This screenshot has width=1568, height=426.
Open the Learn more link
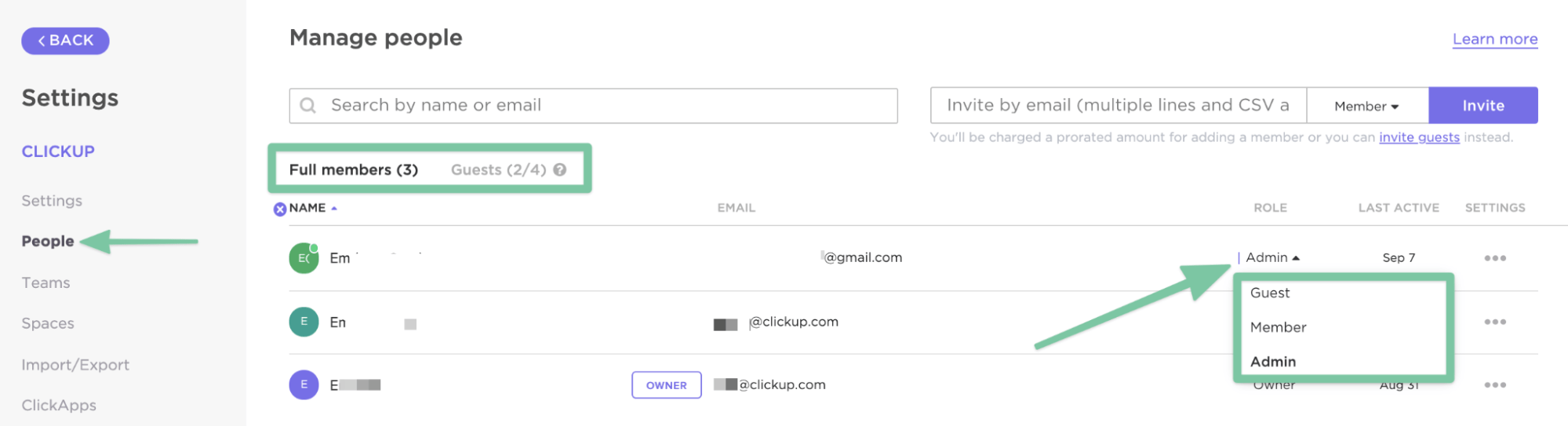pos(1494,39)
